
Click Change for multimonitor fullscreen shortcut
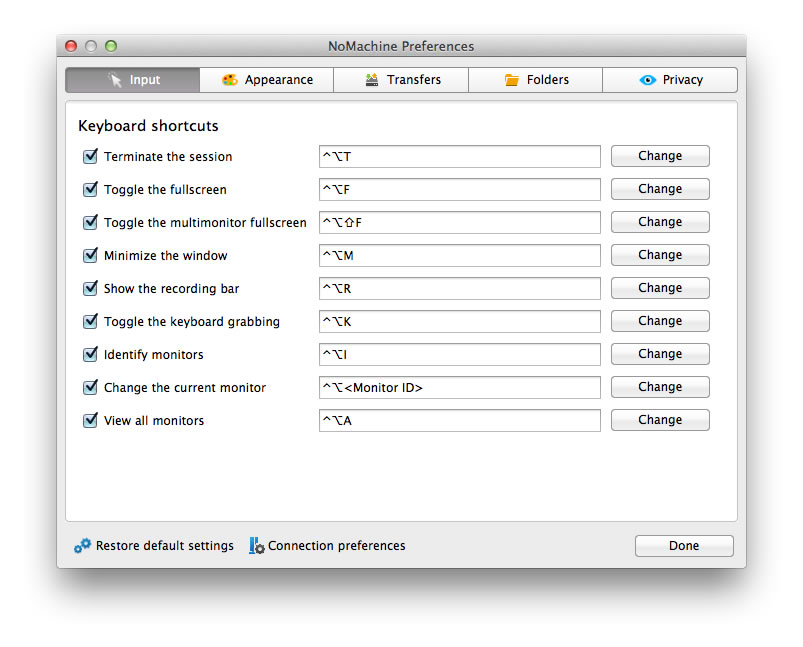660,222
